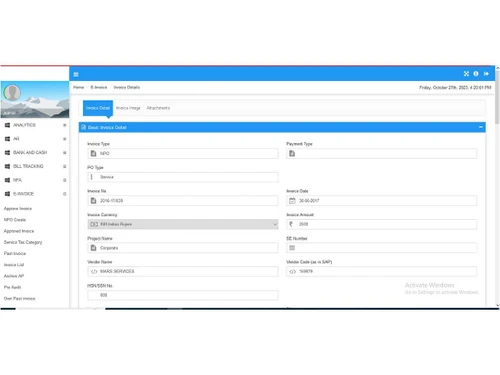
Task: Switch to the Attachments tab
Action: 158,108
